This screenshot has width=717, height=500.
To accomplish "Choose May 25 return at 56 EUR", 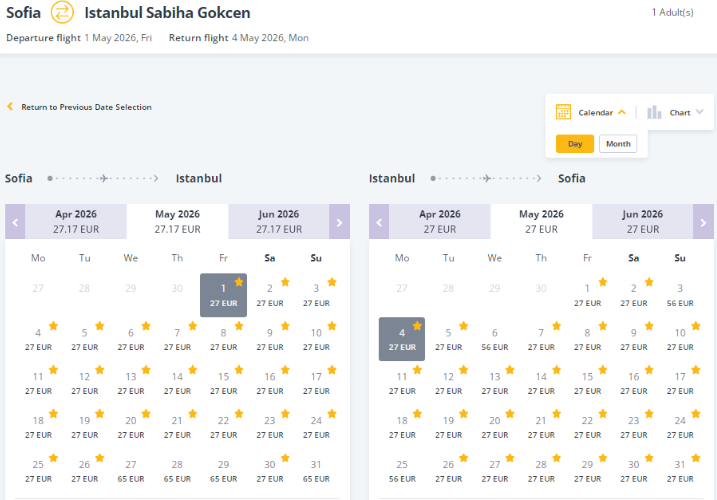I will [x=402, y=471].
